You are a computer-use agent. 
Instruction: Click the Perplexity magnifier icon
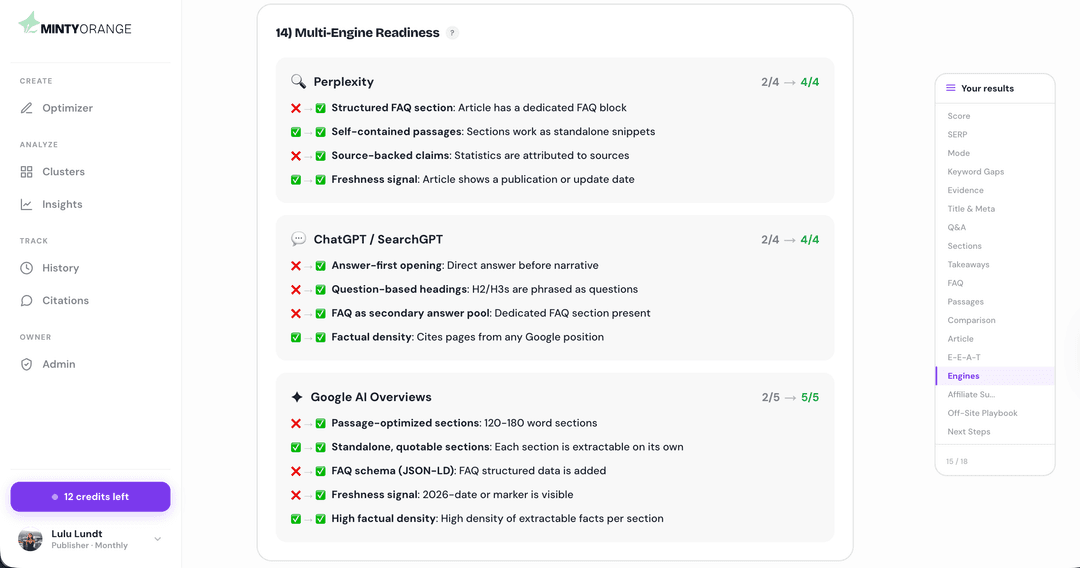[x=298, y=81]
